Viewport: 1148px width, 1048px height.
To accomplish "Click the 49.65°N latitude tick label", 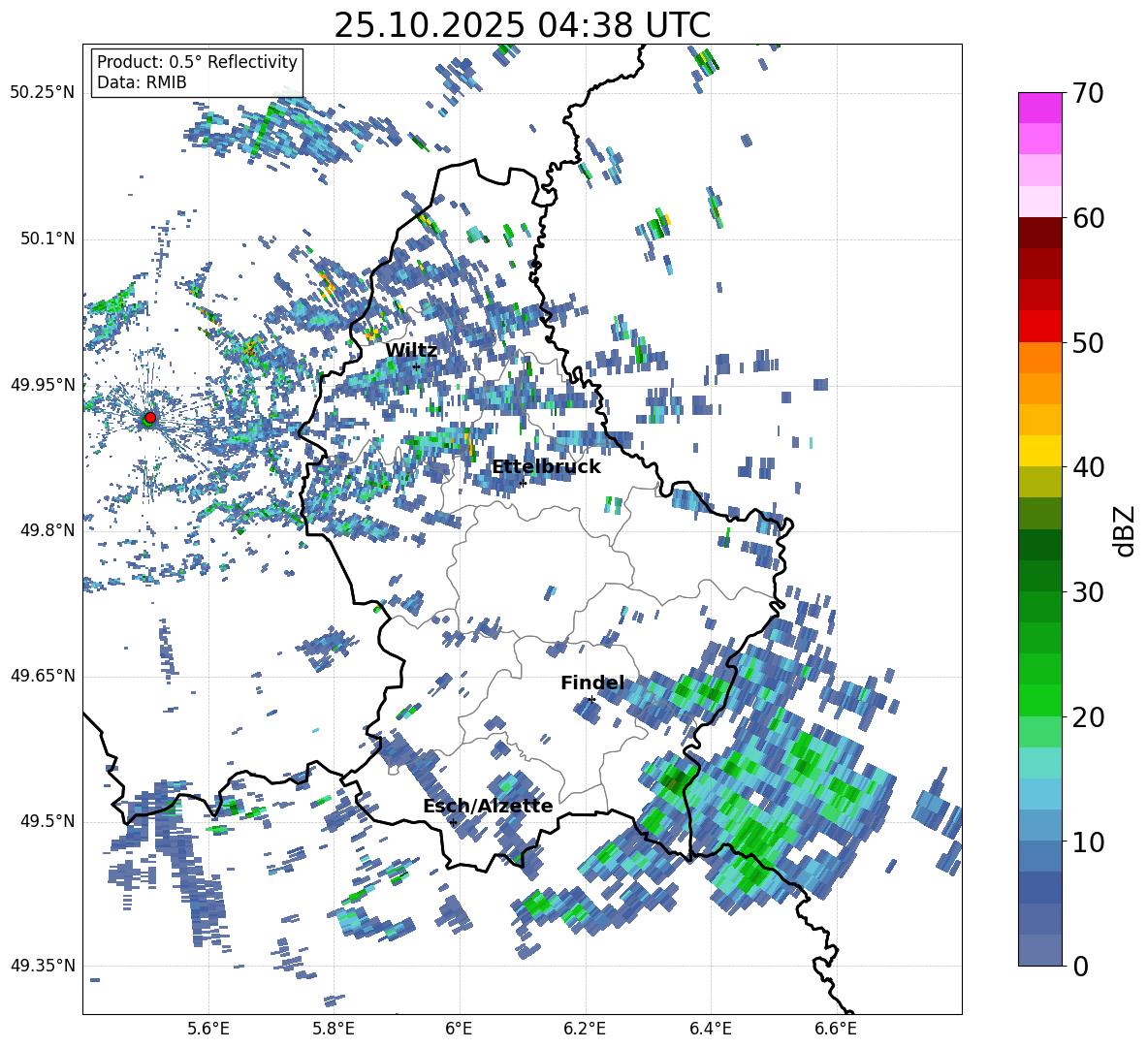I will [x=43, y=676].
